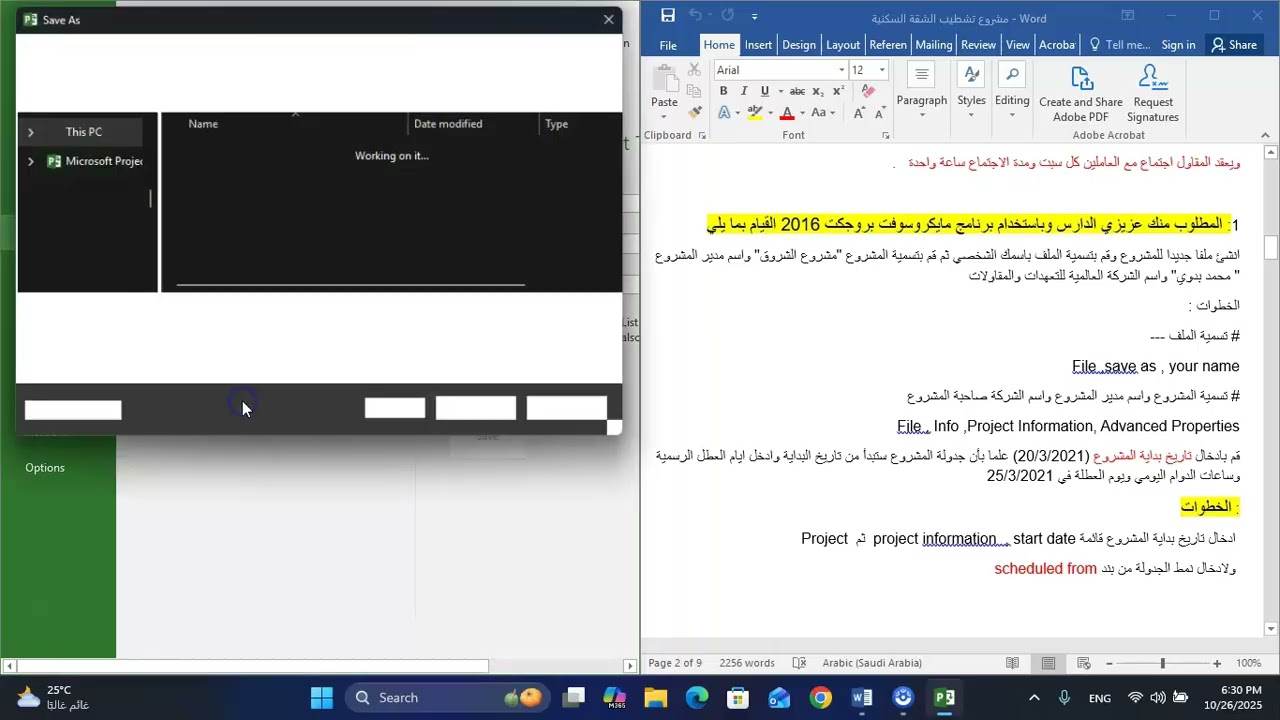
Task: Click the Copy icon in Clipboard group
Action: pos(694,90)
